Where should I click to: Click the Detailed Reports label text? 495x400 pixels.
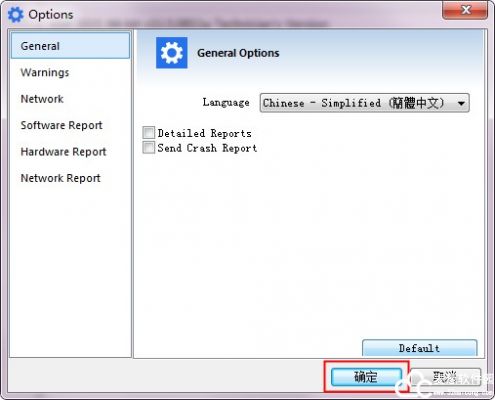205,133
